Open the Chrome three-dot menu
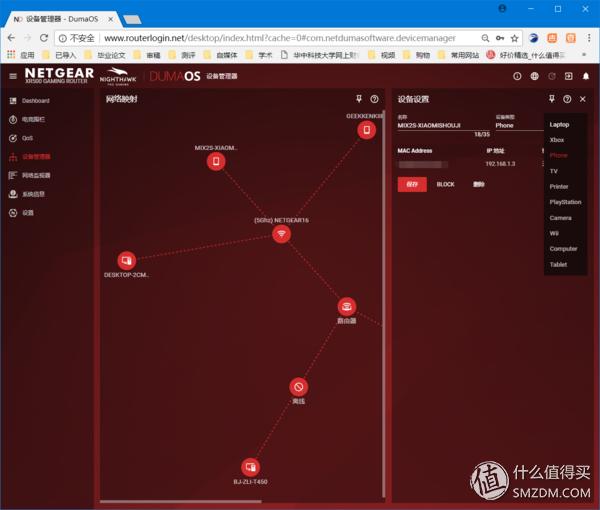This screenshot has width=600, height=510. 589,38
